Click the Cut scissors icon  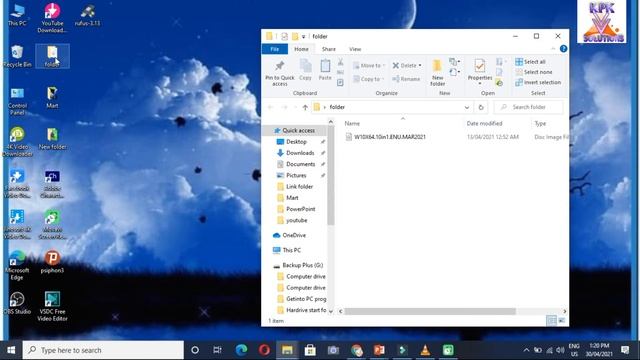[x=340, y=62]
